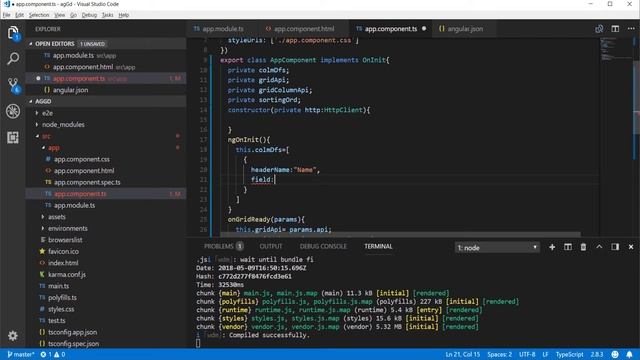Change end of line sequence LF
This screenshot has width=640, height=360.
pyautogui.click(x=545, y=354)
